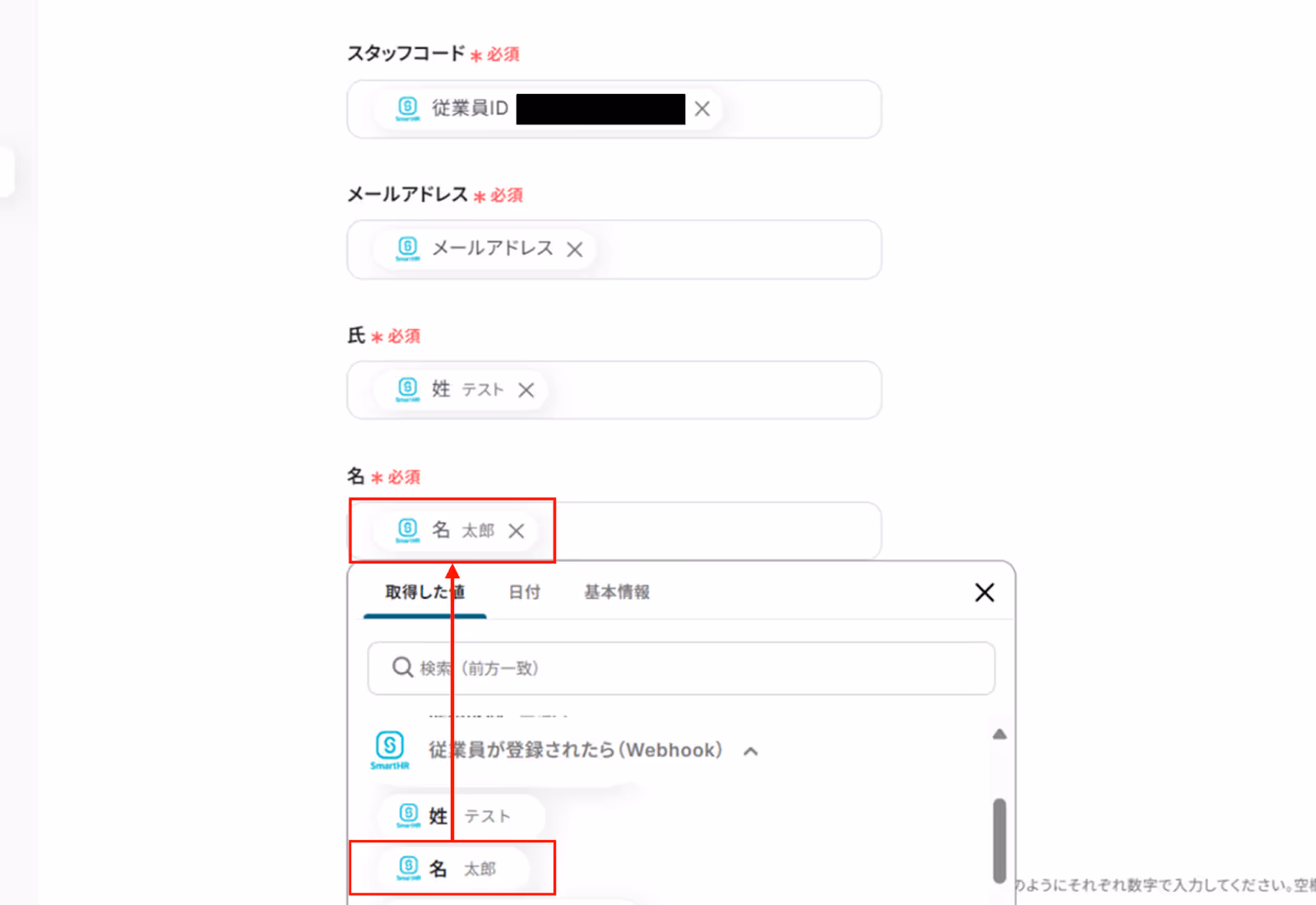Click the SmartHR icon in 従業員ID chip
This screenshot has height=905, width=1316.
click(408, 109)
